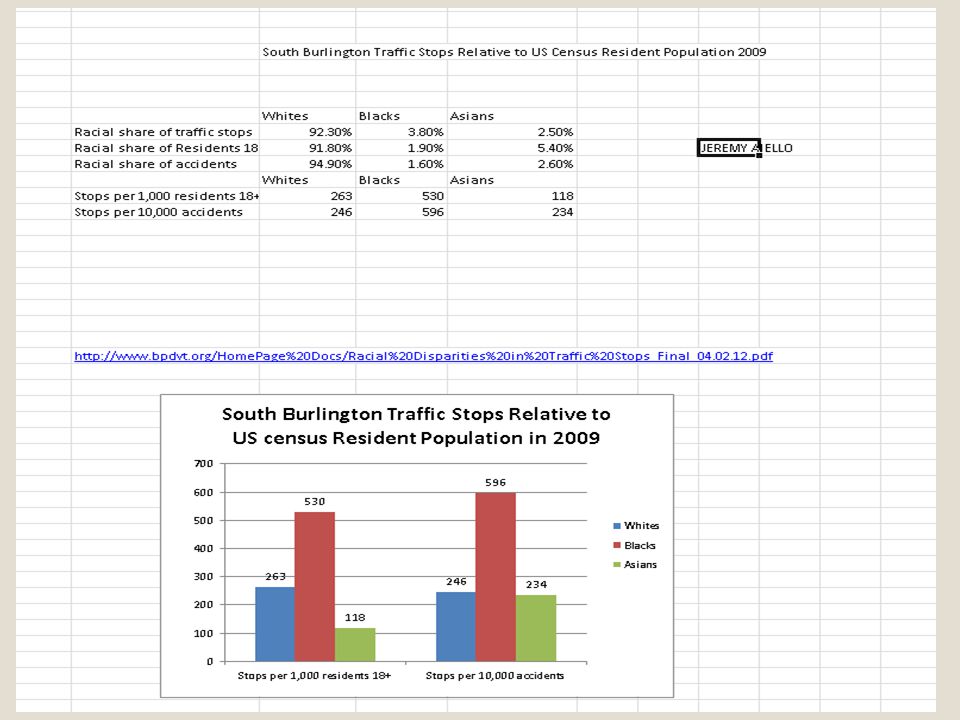Click the green Asians bar labeled 118
Screen dimensions: 960x720
(x=355, y=645)
